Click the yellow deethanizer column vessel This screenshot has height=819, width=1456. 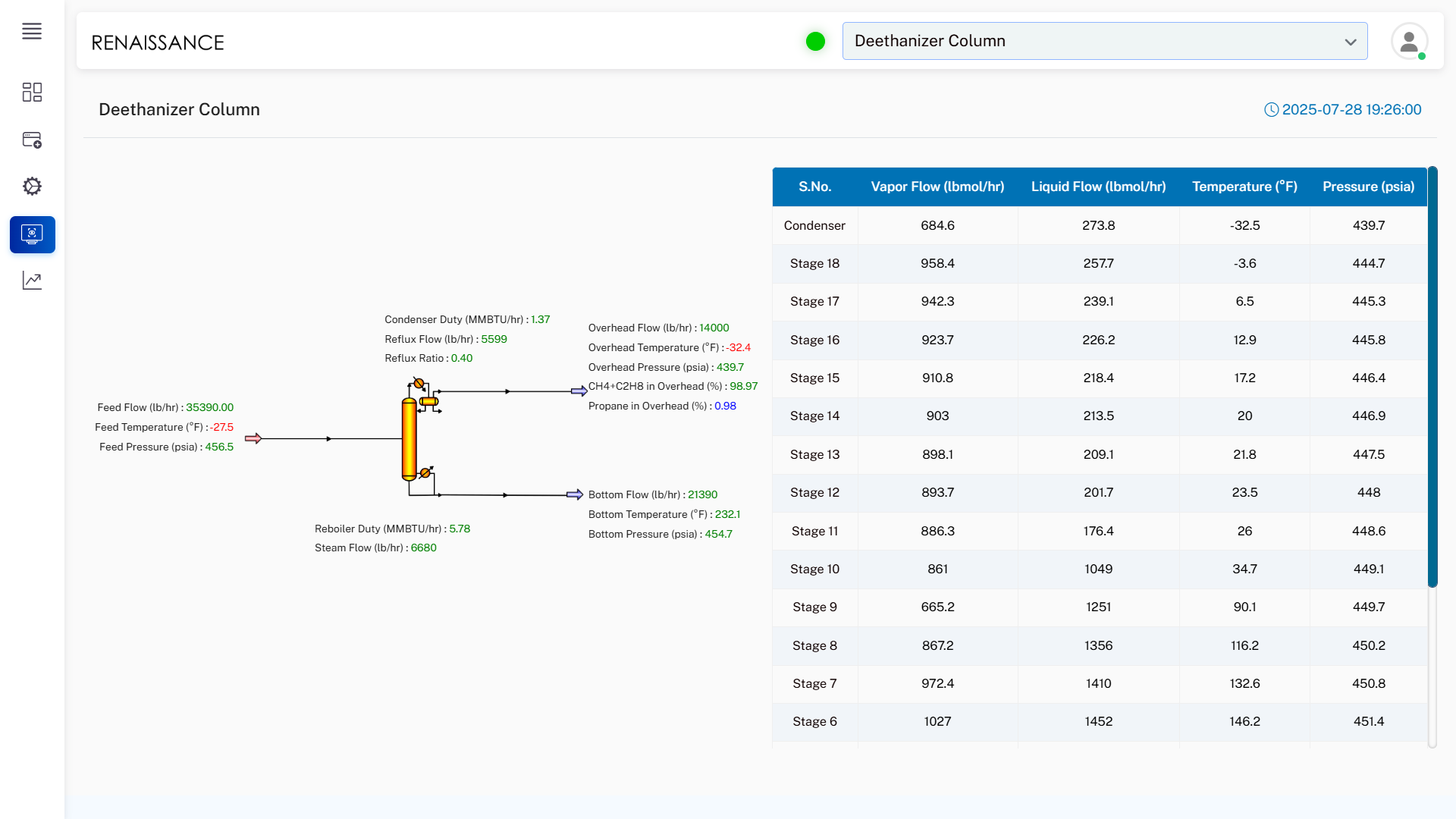[409, 440]
